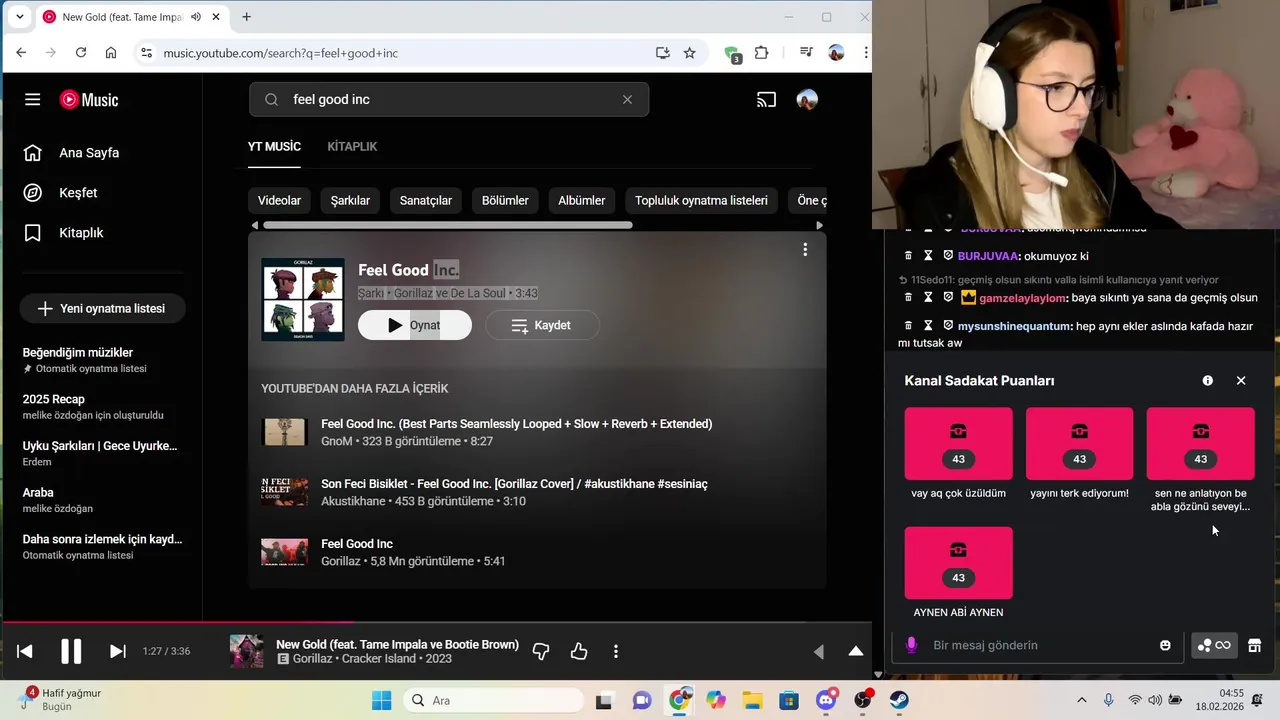Play Feel Good Inc. with Oynat button
This screenshot has width=1280, height=720.
point(415,325)
